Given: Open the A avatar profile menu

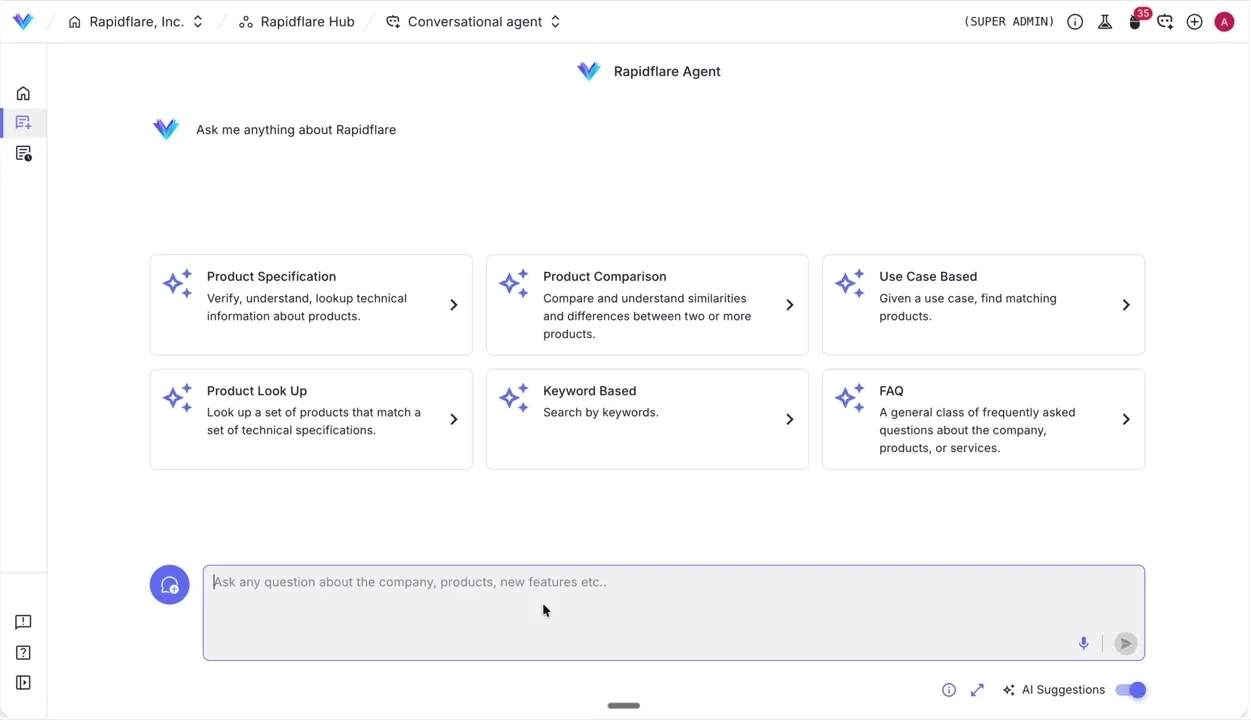Looking at the screenshot, I should coord(1224,21).
